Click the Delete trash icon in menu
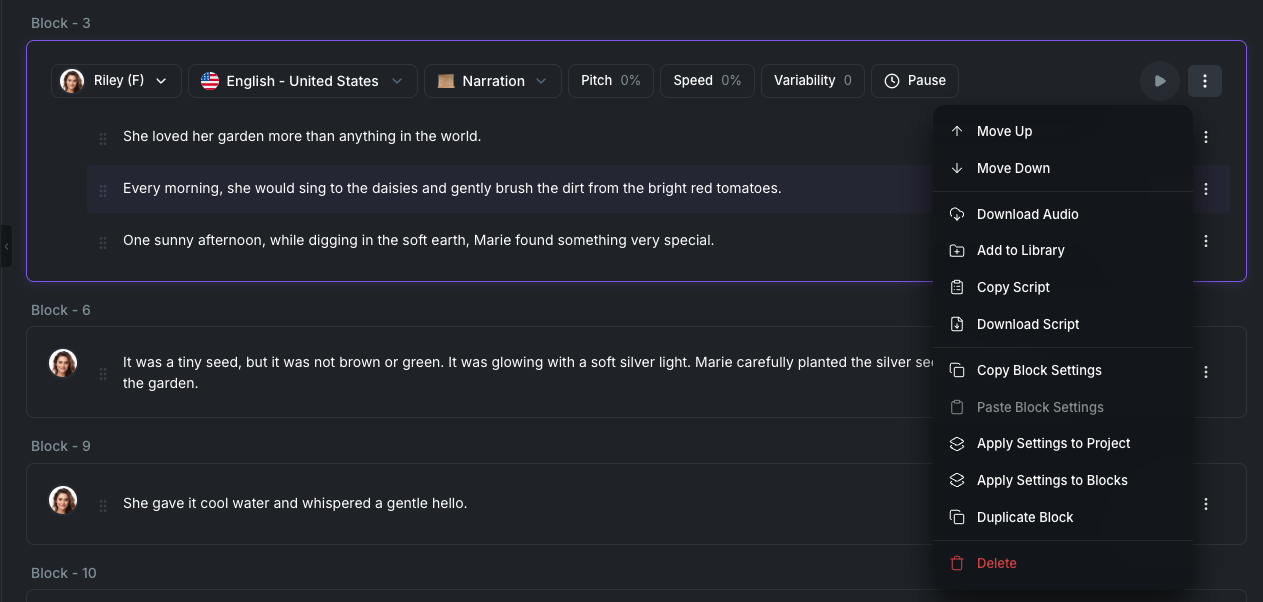 (x=957, y=563)
